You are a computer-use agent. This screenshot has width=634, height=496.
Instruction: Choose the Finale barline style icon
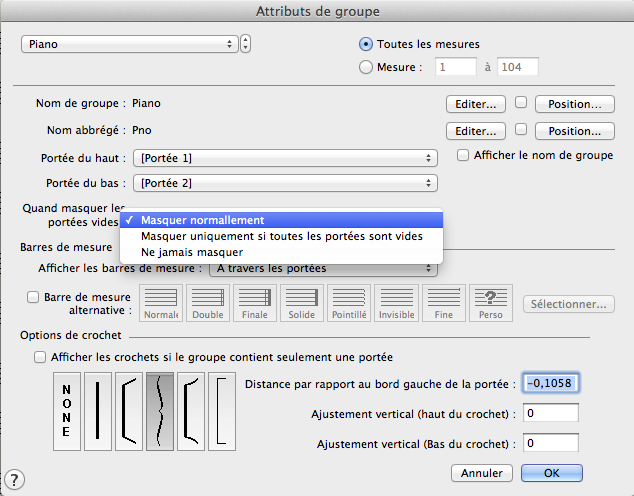tap(256, 303)
